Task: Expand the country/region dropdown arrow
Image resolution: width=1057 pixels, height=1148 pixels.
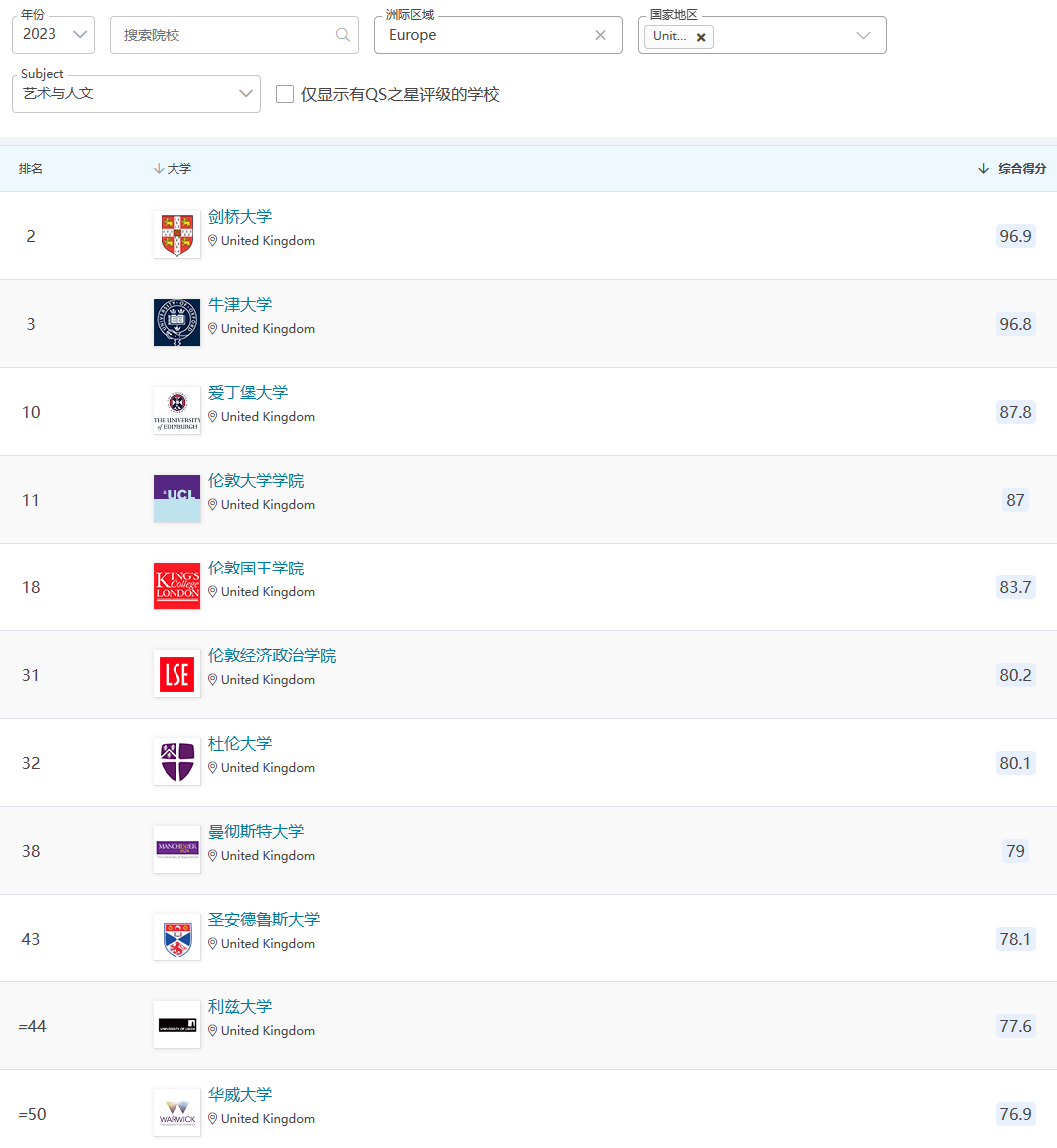Action: pyautogui.click(x=863, y=35)
